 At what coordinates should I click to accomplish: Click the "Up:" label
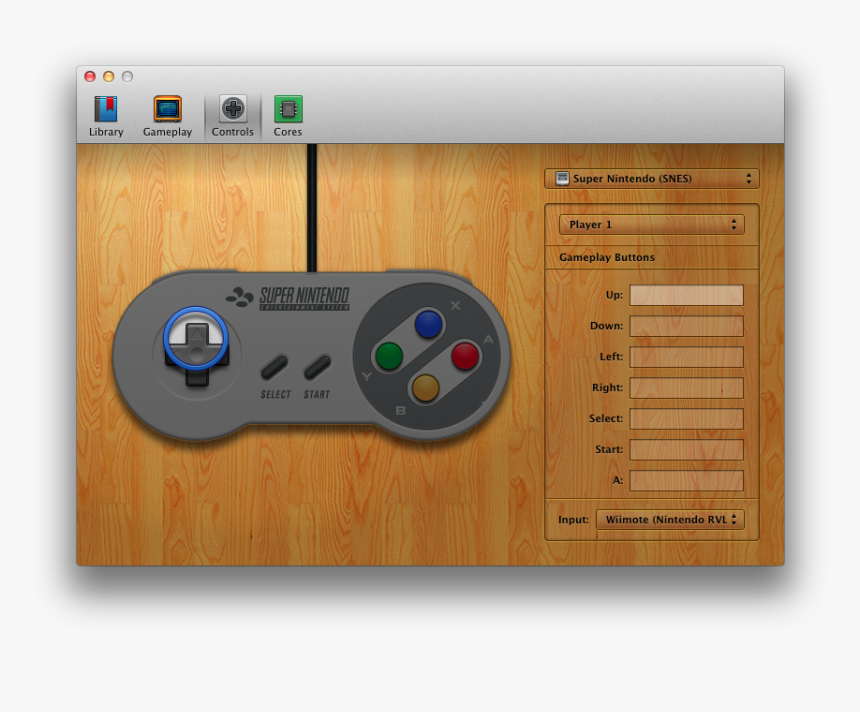(614, 295)
